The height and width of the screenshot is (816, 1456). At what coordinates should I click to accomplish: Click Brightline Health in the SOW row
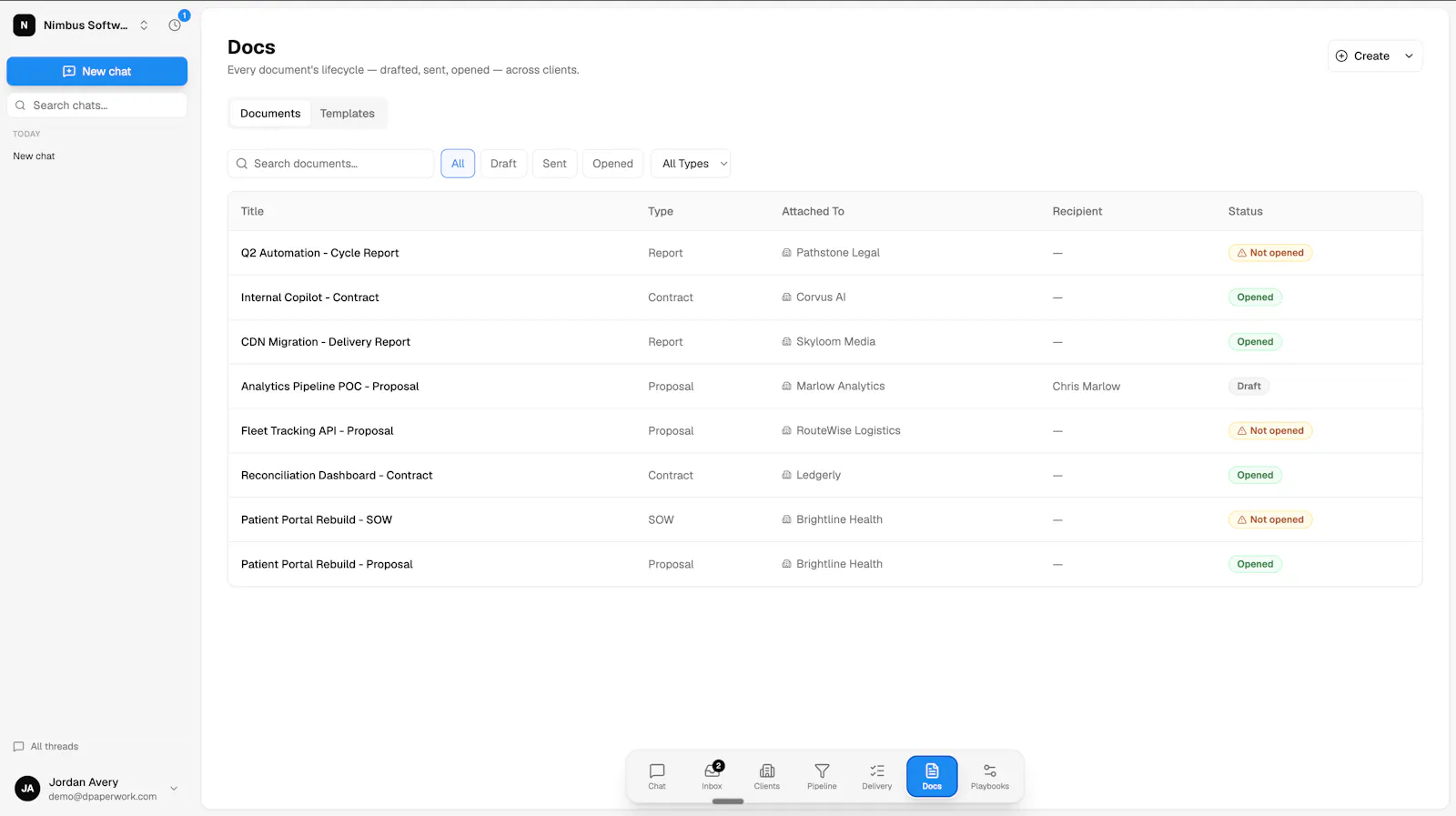[x=839, y=519]
